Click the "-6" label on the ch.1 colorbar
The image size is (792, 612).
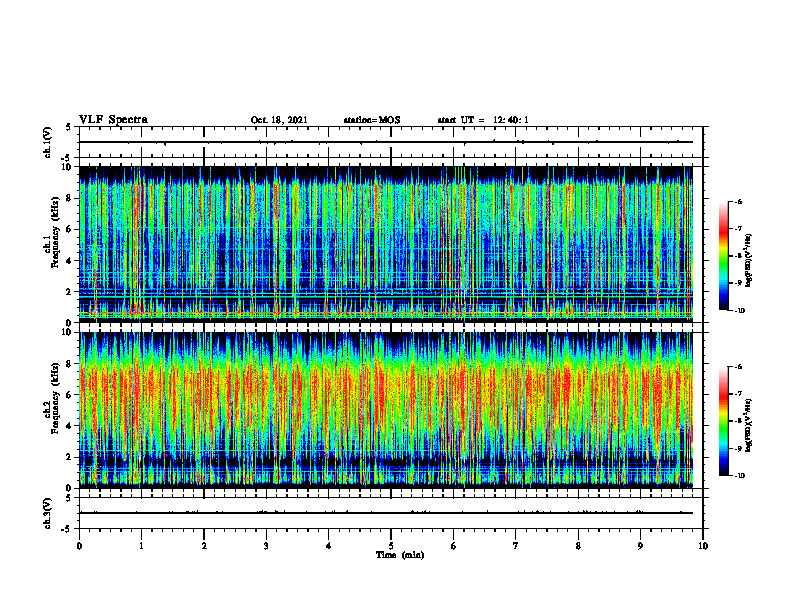click(x=738, y=201)
